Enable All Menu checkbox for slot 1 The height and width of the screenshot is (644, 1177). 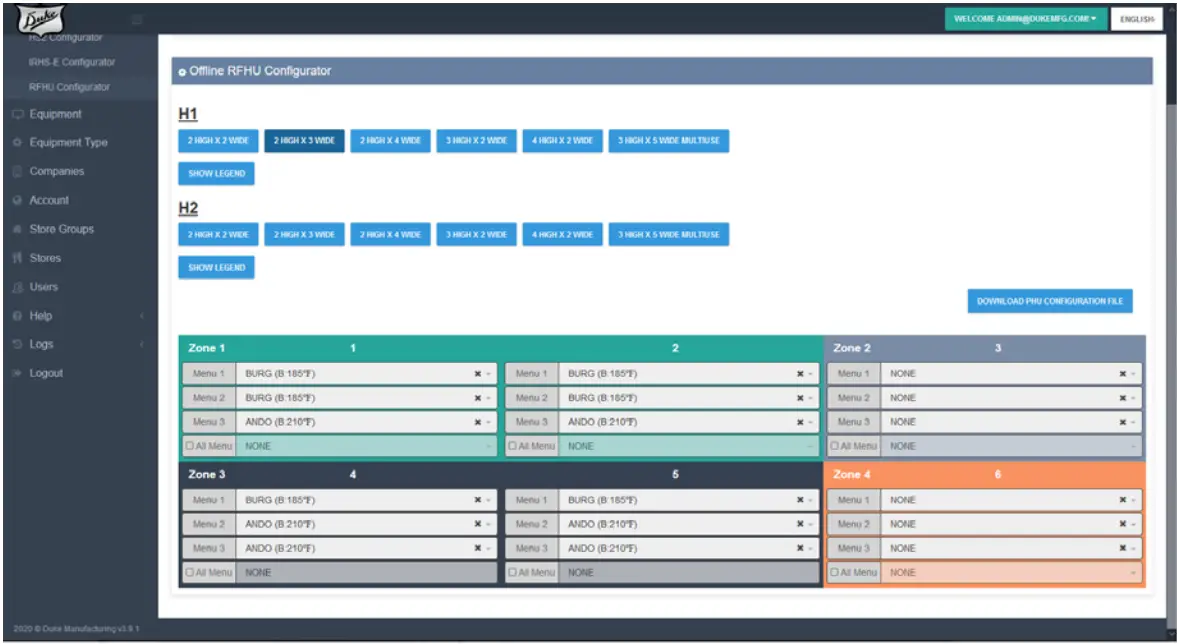point(190,446)
